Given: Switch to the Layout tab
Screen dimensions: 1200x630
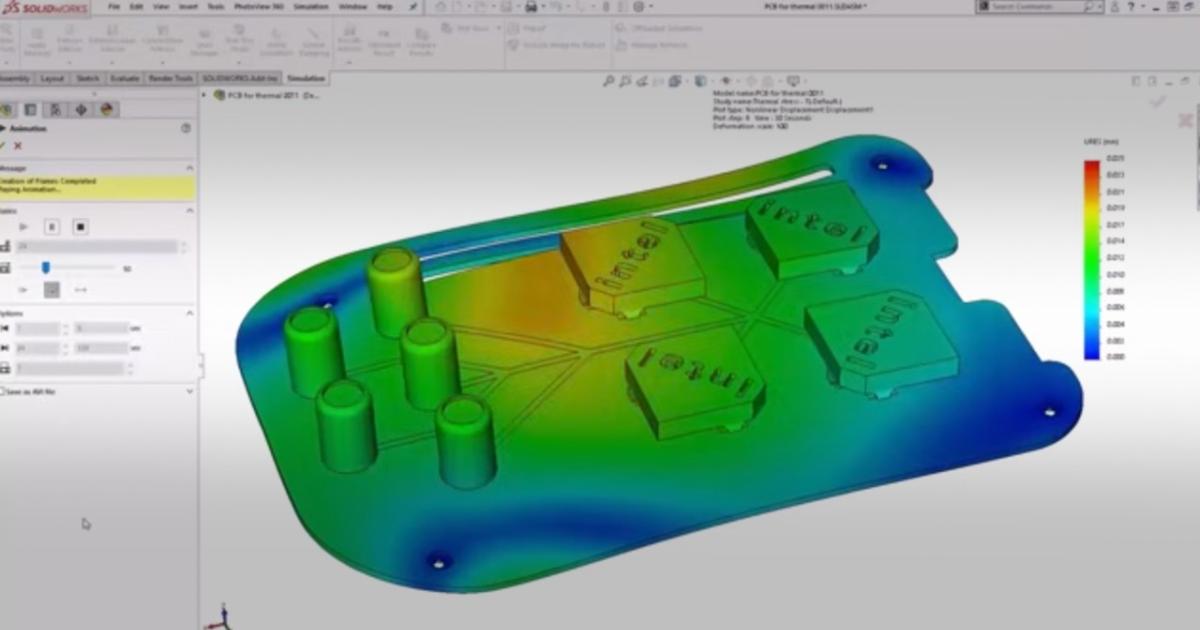Looking at the screenshot, I should point(52,78).
